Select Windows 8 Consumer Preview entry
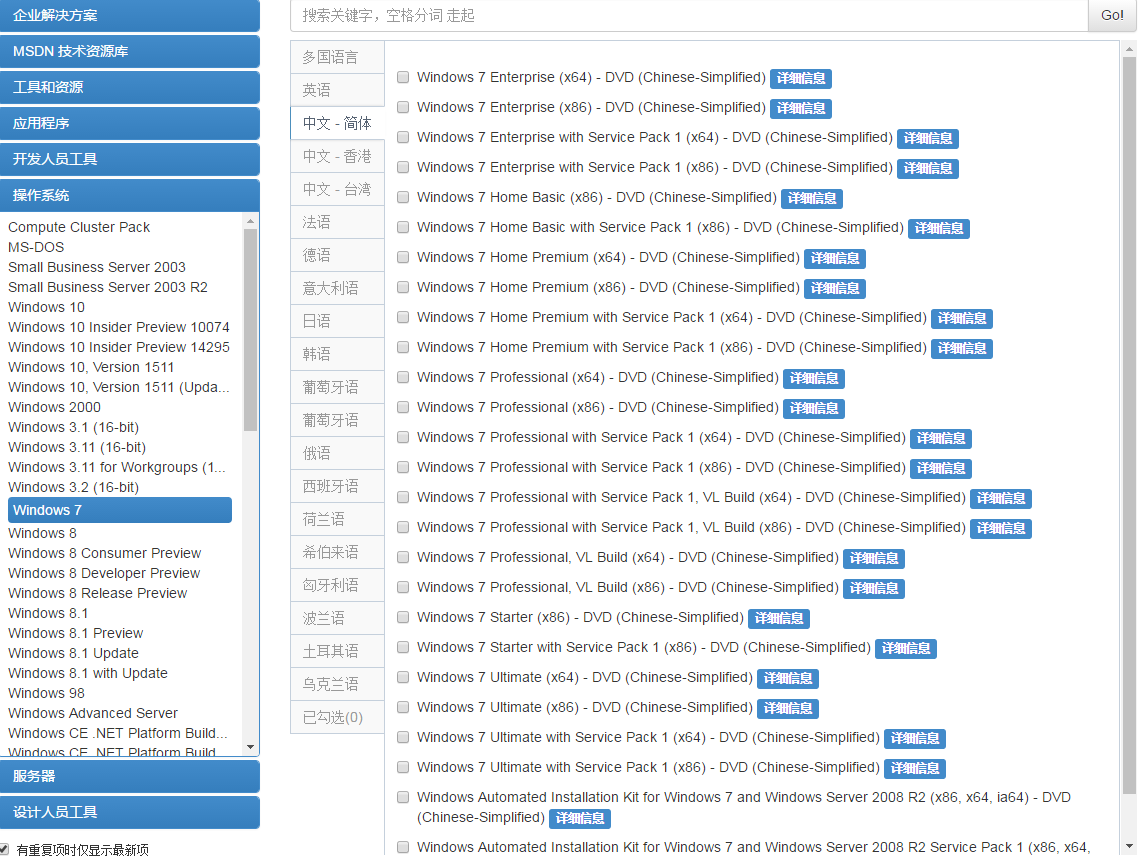Viewport: 1141px width, 862px height. (105, 554)
